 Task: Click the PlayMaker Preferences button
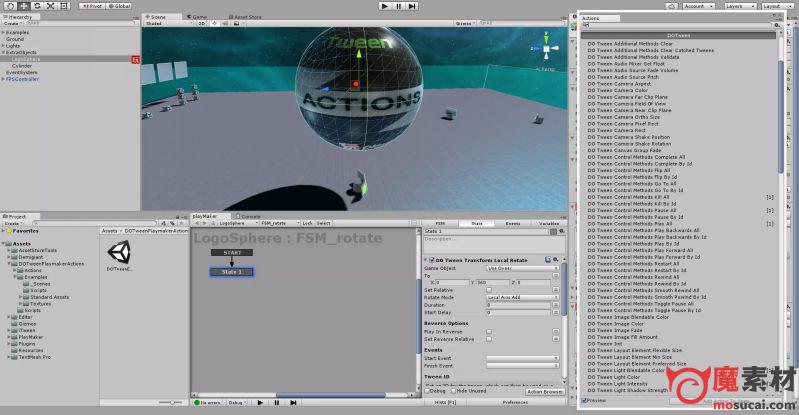[x=515, y=402]
